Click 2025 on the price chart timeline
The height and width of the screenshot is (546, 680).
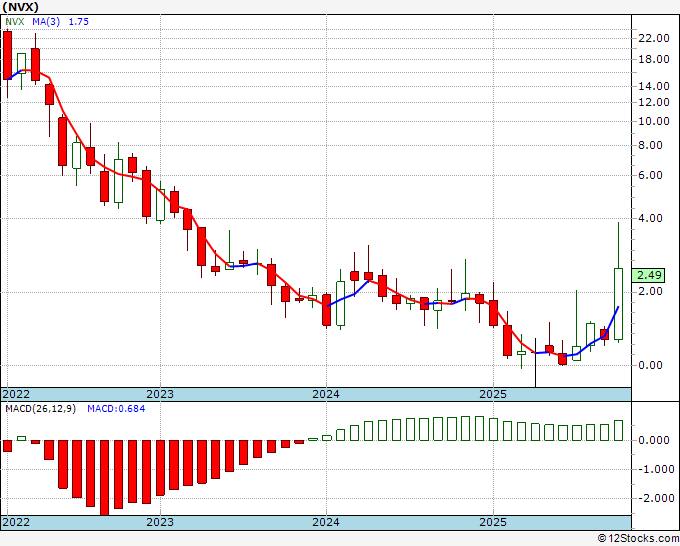(x=493, y=394)
